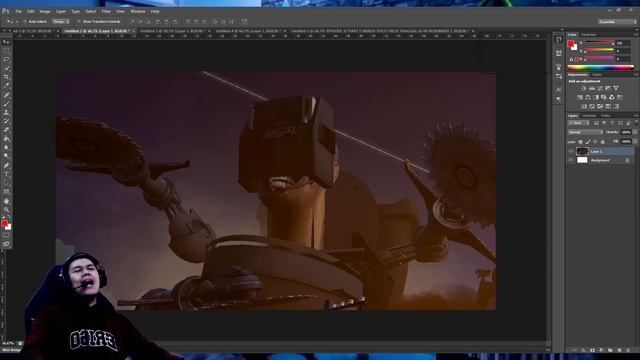
Task: Open the Image menu
Action: click(45, 11)
